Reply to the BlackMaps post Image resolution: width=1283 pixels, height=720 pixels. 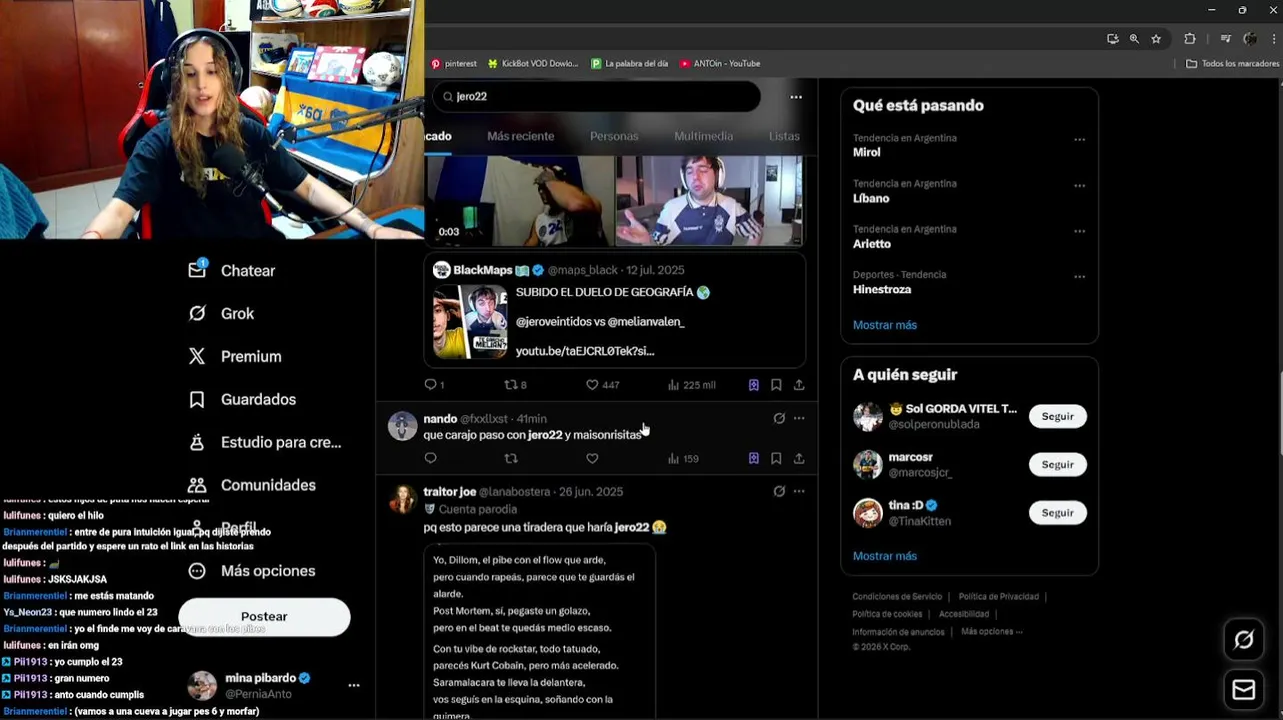click(431, 384)
